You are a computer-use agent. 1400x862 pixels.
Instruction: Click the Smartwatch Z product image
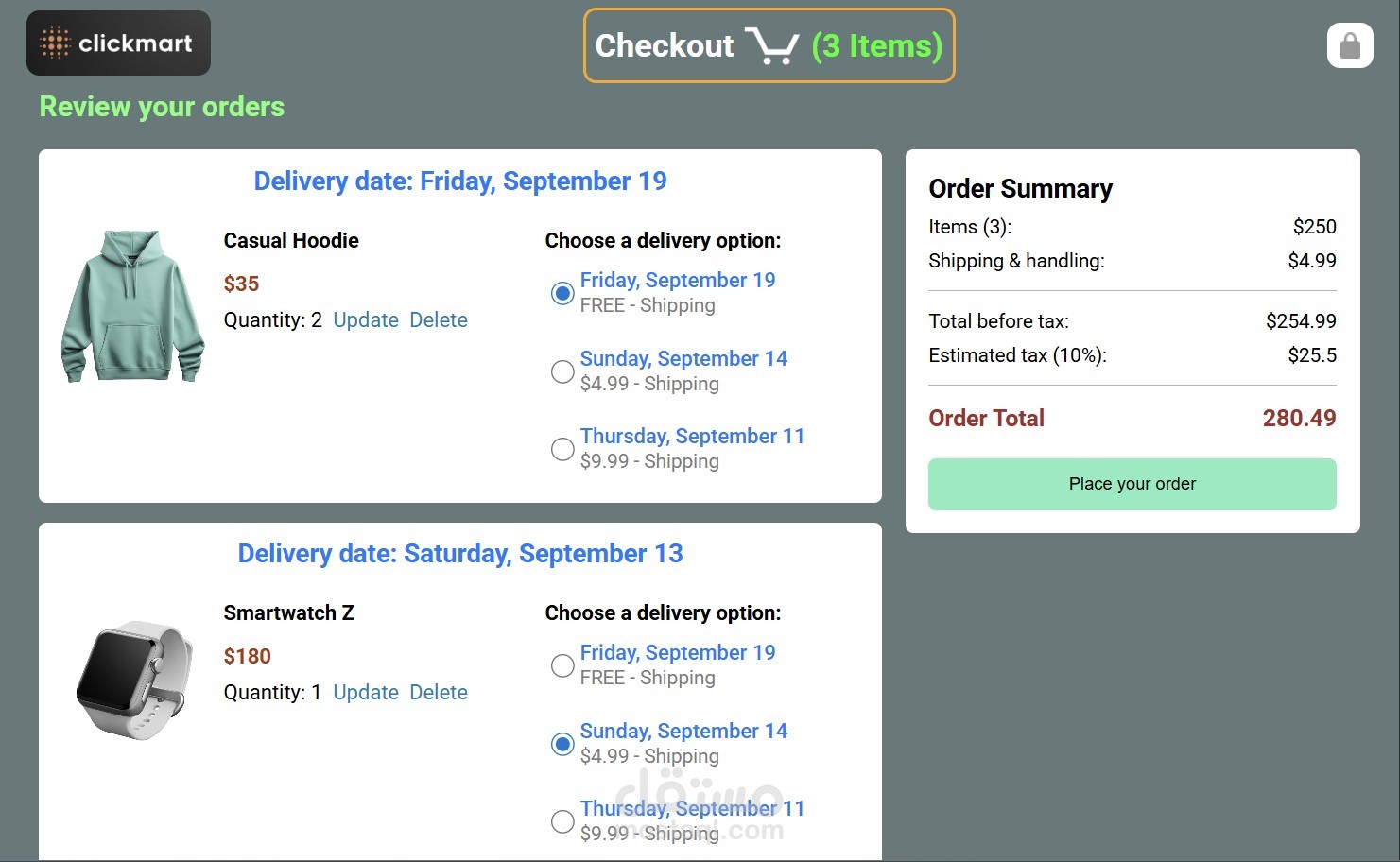click(x=134, y=679)
